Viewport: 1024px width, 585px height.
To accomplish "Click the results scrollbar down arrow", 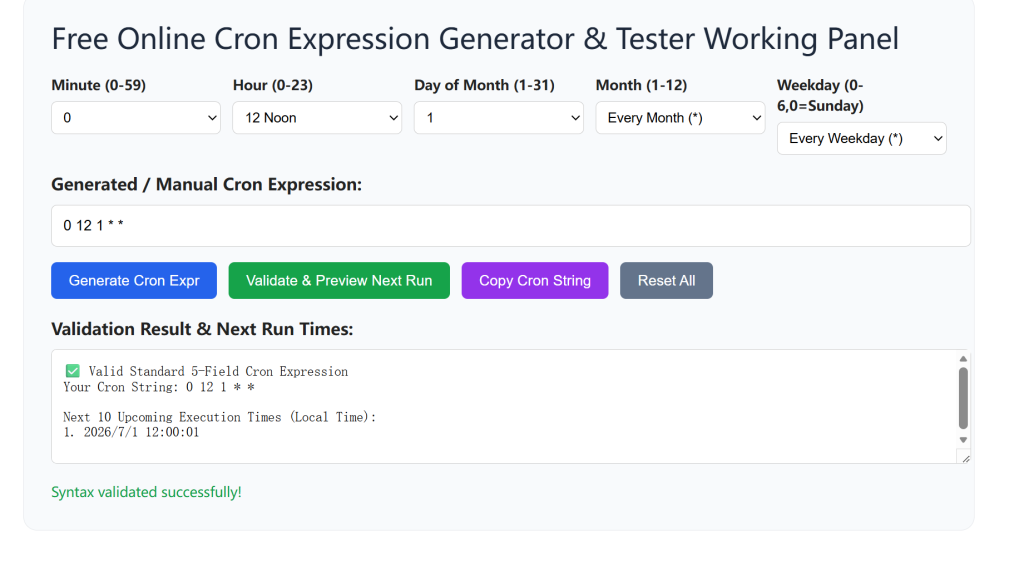I will coord(963,440).
